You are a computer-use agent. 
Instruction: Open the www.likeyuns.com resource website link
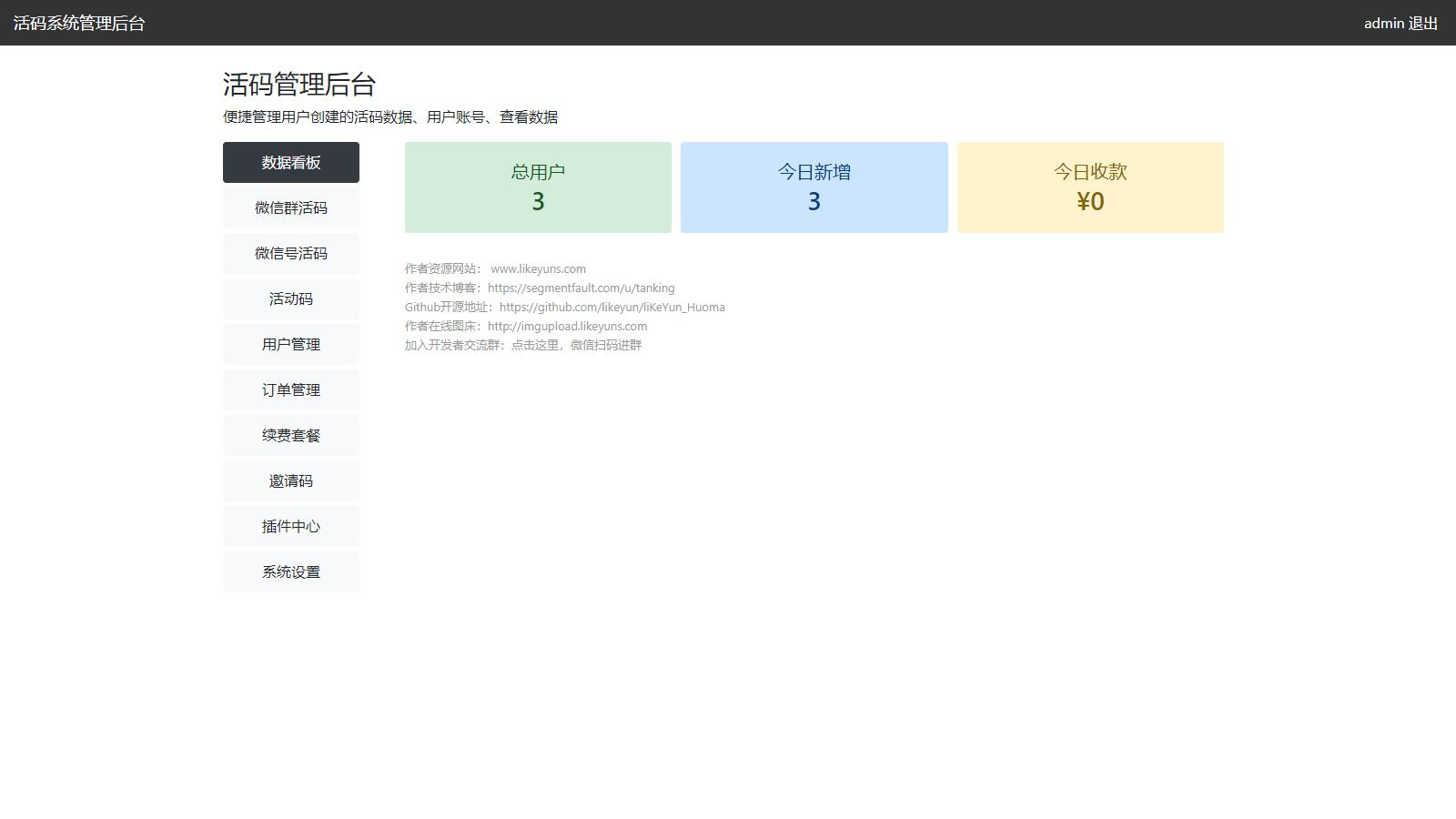(538, 268)
